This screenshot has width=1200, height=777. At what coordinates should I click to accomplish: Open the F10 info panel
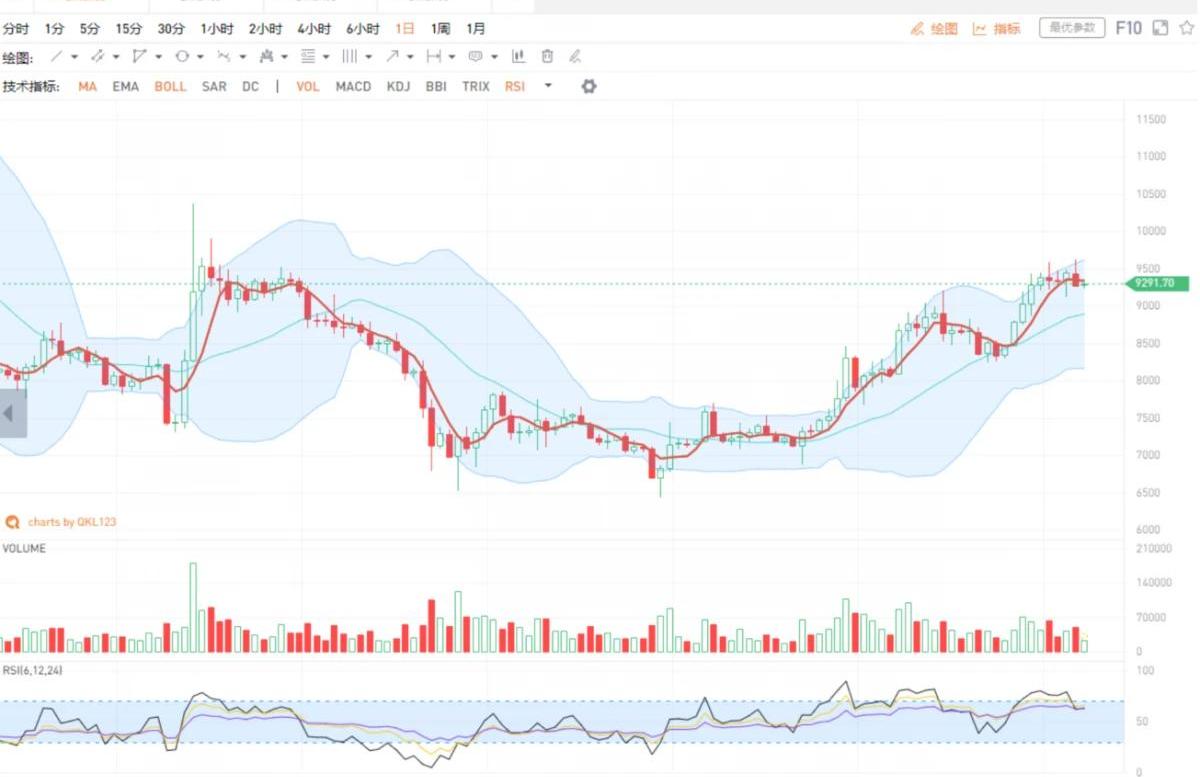pyautogui.click(x=1128, y=28)
